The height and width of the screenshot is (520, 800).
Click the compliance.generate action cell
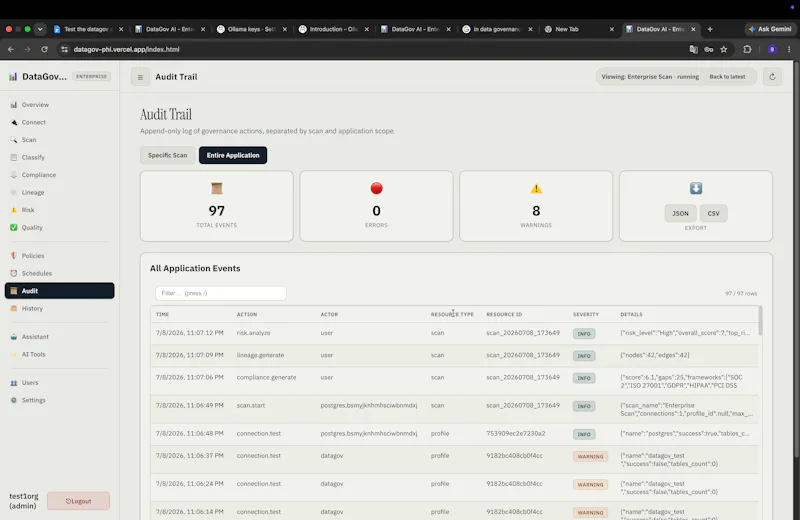pyautogui.click(x=266, y=378)
